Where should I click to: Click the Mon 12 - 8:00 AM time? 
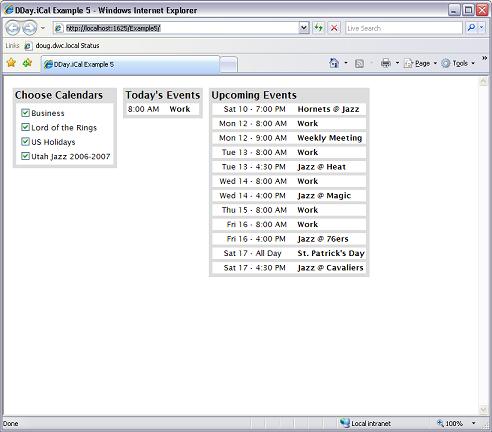click(253, 123)
